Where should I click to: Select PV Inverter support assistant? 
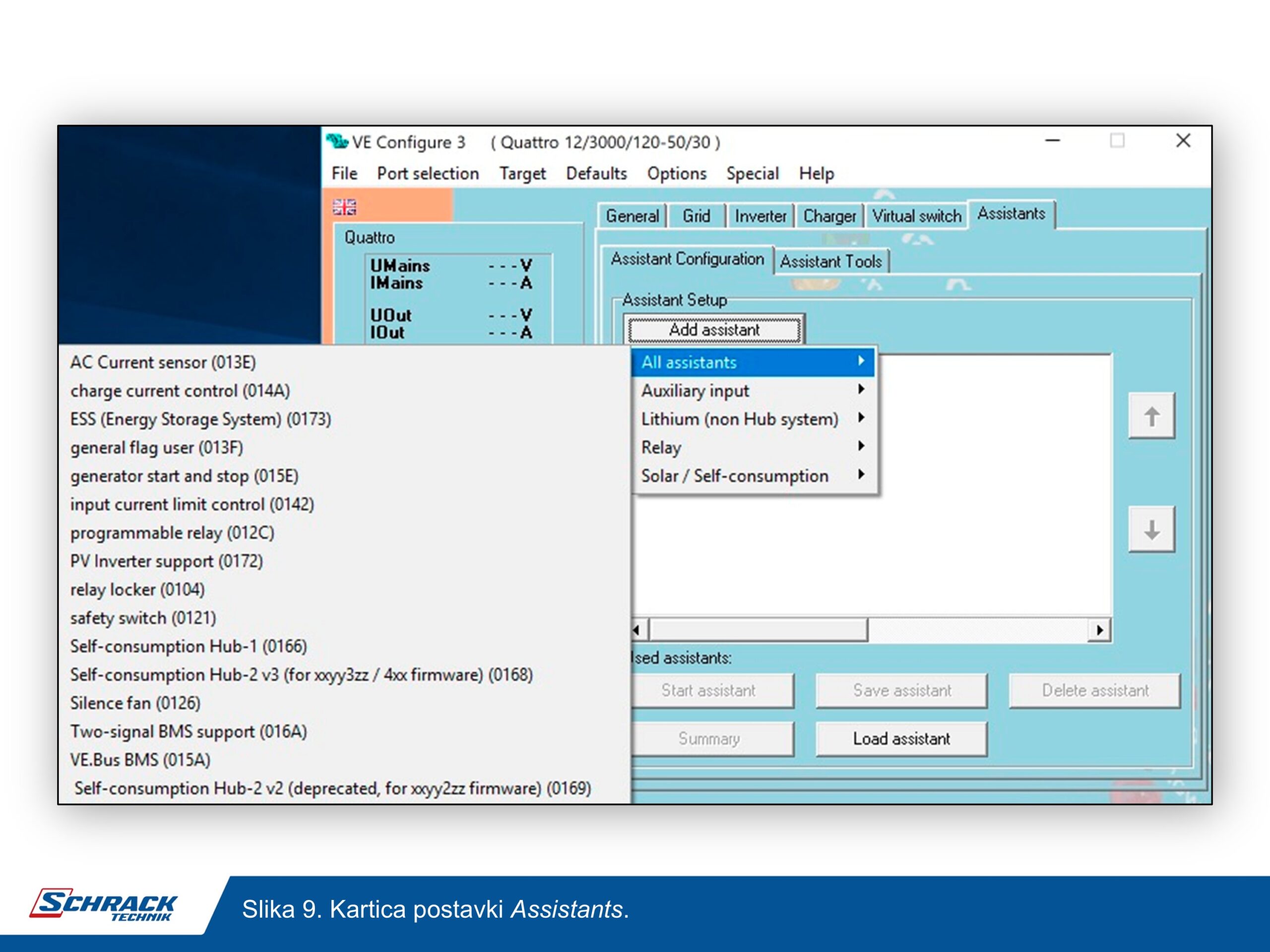(x=167, y=561)
